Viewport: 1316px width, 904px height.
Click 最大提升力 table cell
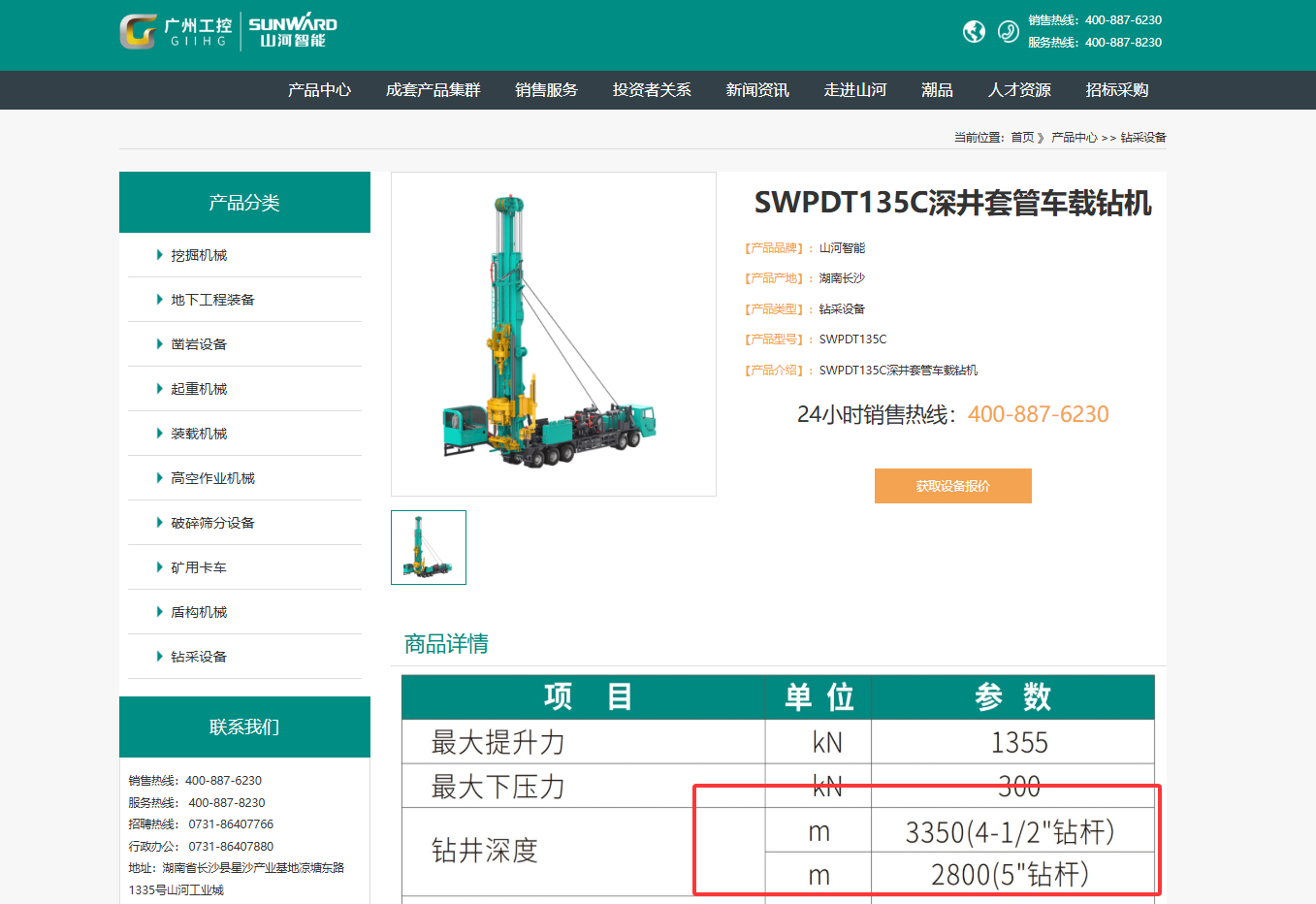(584, 742)
